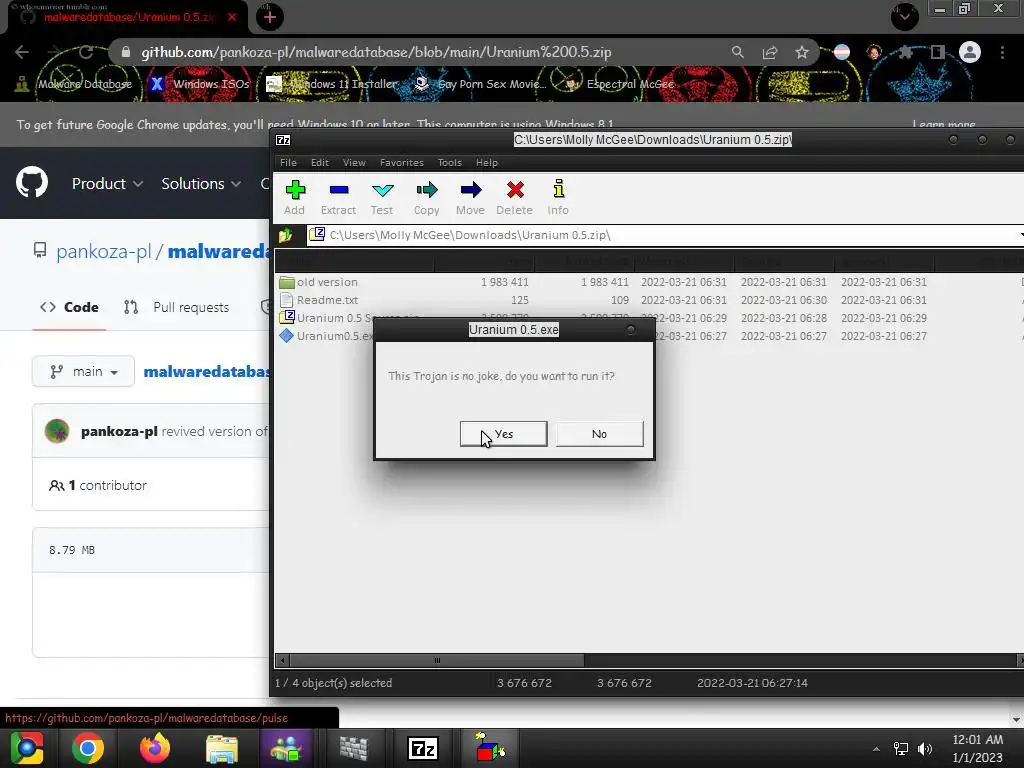The width and height of the screenshot is (1024, 768).
Task: Click the network tray icon
Action: pyautogui.click(x=901, y=748)
